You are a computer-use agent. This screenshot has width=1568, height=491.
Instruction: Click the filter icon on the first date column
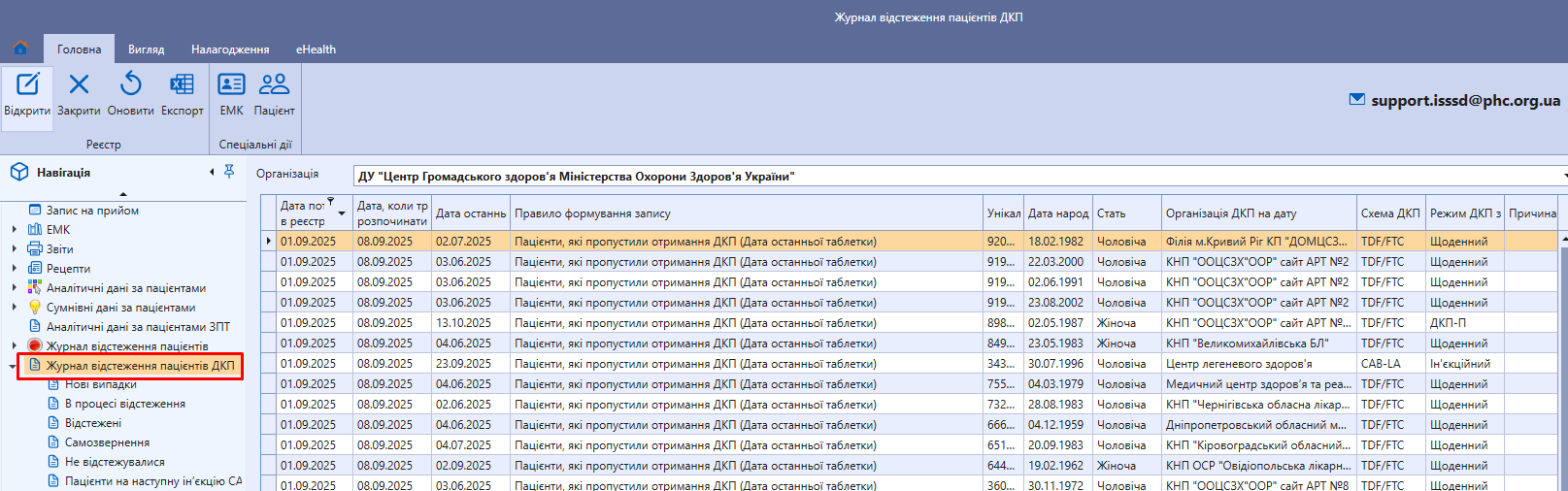(330, 202)
